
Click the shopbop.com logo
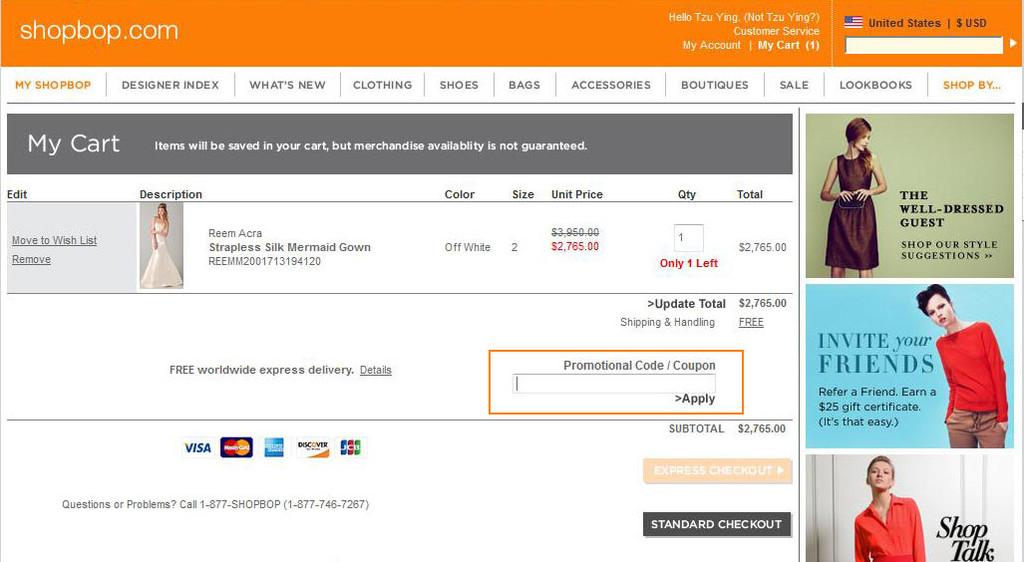point(99,31)
